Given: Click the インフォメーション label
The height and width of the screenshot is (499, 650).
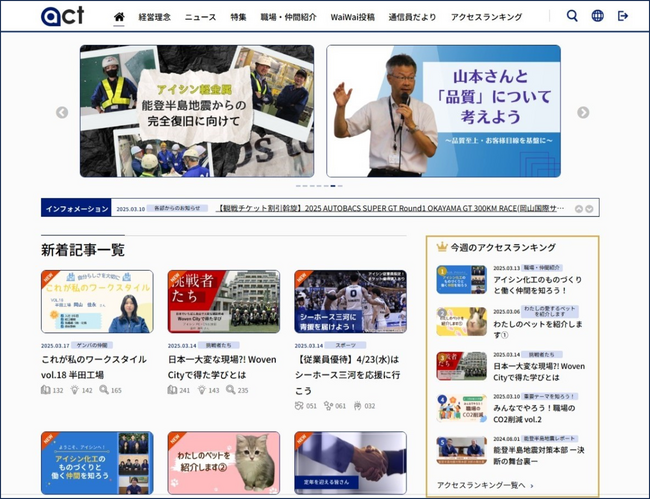Looking at the screenshot, I should [x=76, y=208].
